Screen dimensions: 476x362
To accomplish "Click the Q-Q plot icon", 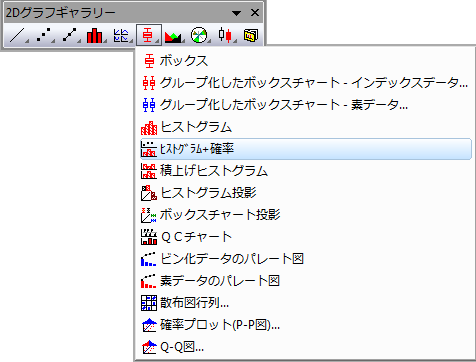I will pos(149,347).
